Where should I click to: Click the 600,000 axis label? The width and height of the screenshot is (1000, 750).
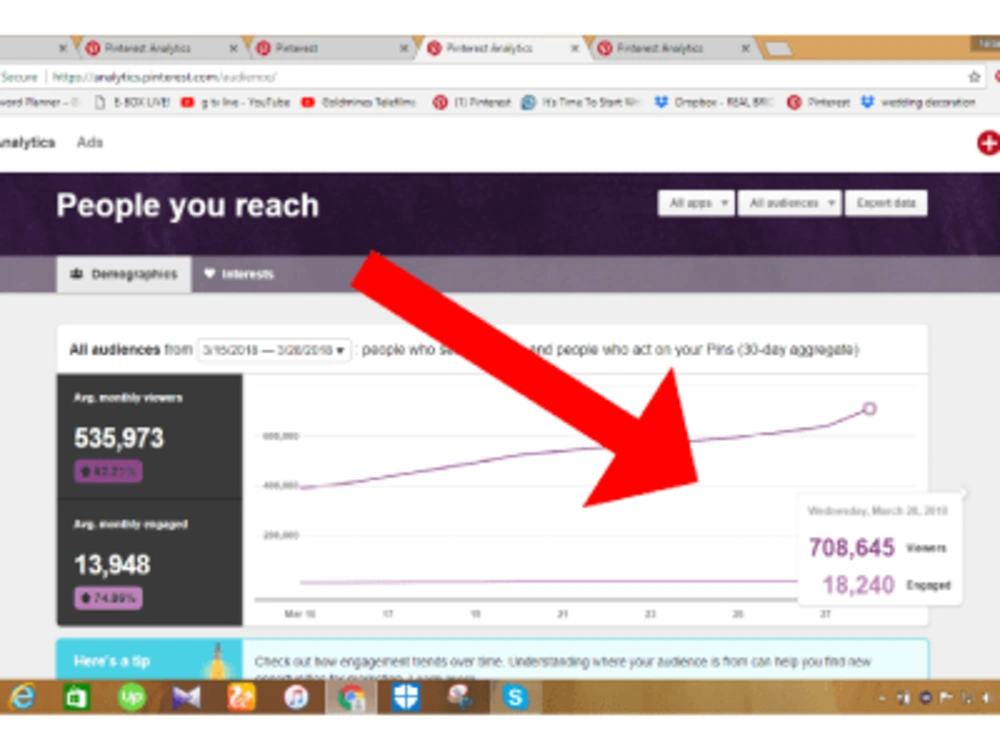[281, 436]
